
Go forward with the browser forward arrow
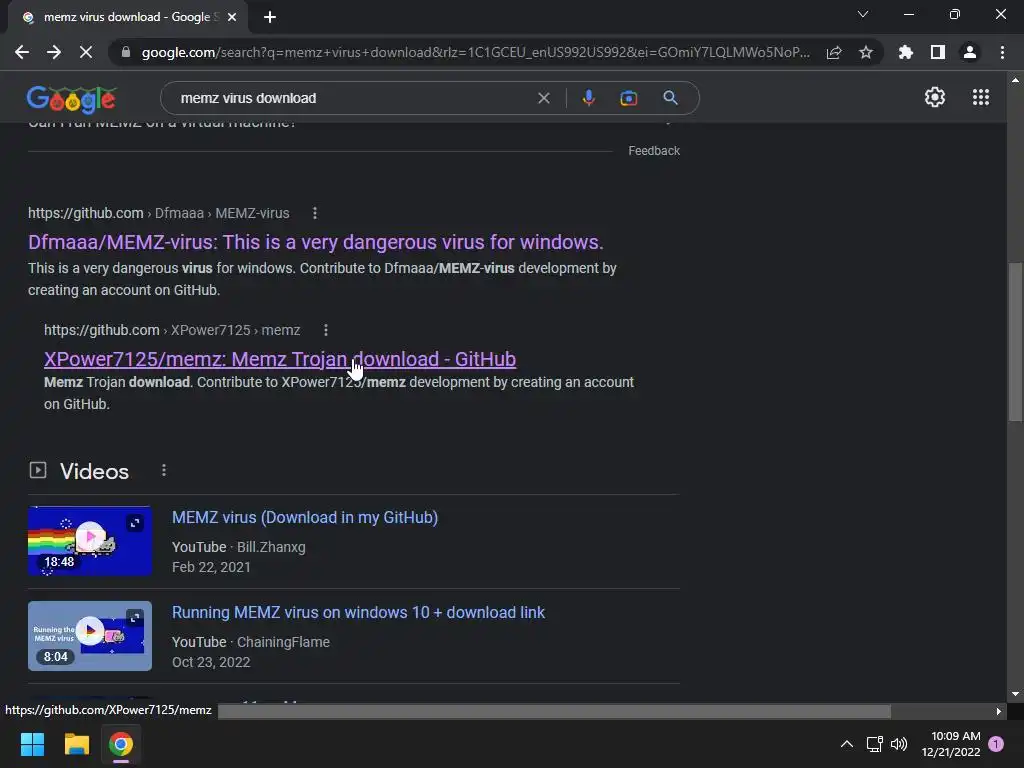point(54,52)
